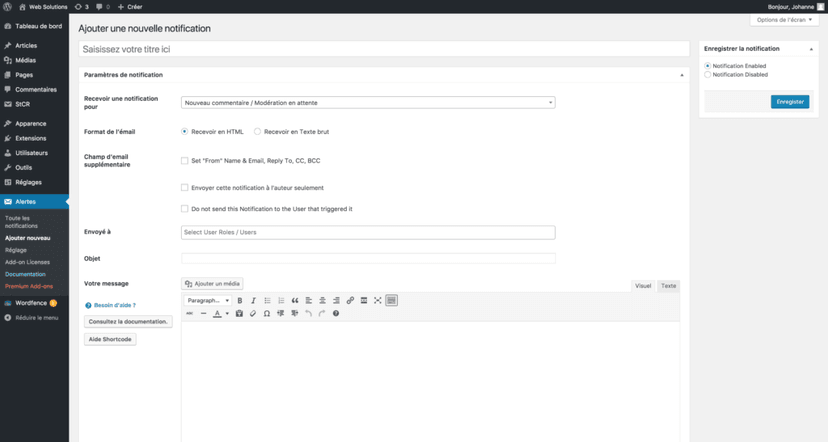
Task: Open the Recevoir une notification pour dropdown
Action: [x=368, y=102]
